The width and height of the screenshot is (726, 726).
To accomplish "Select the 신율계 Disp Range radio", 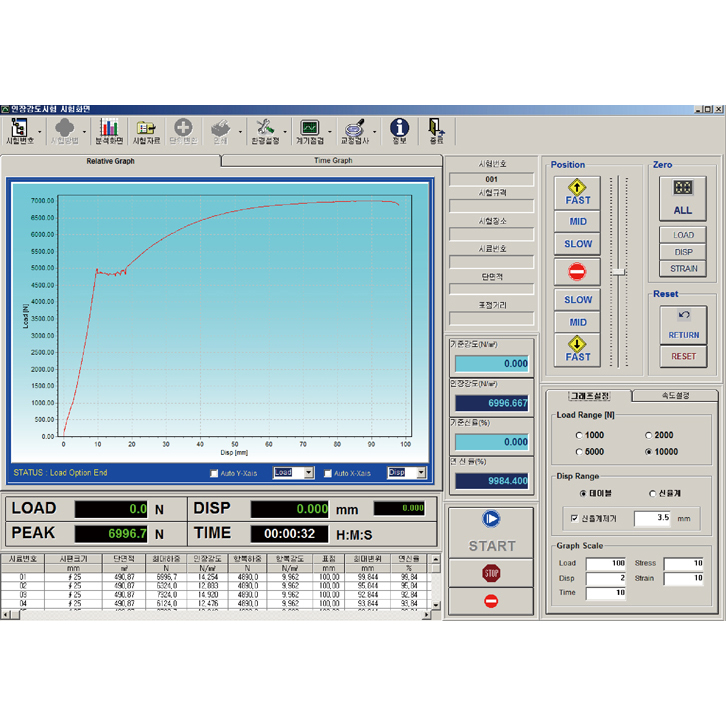I will (x=652, y=494).
